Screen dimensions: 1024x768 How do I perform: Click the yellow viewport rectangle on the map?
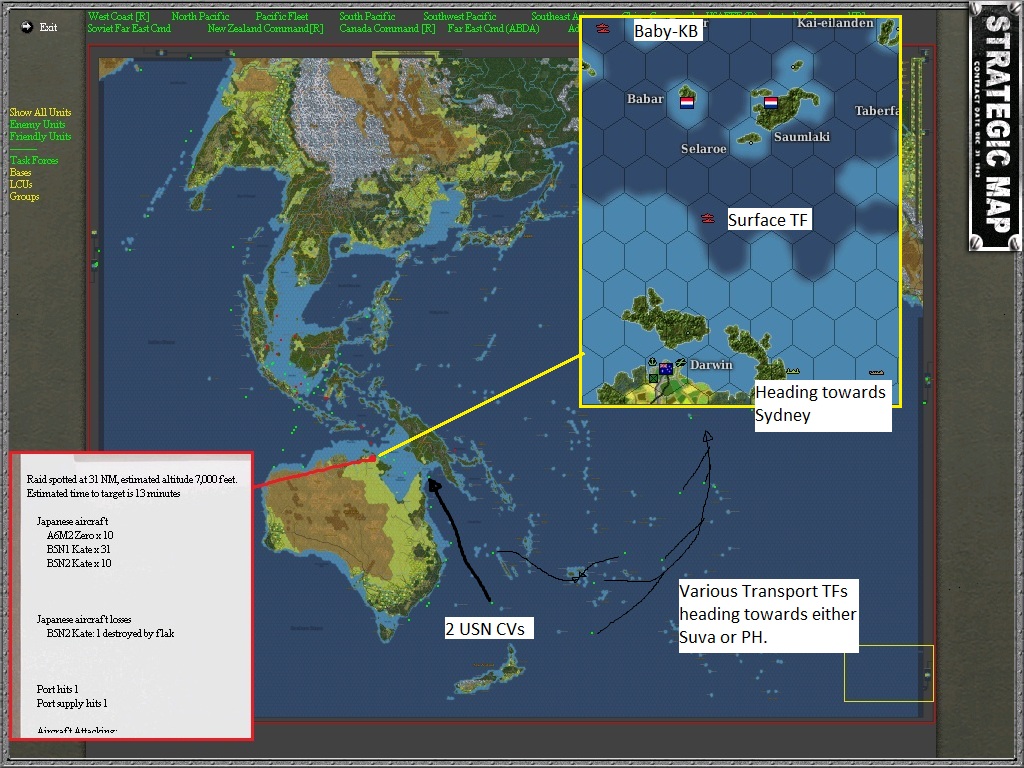888,673
